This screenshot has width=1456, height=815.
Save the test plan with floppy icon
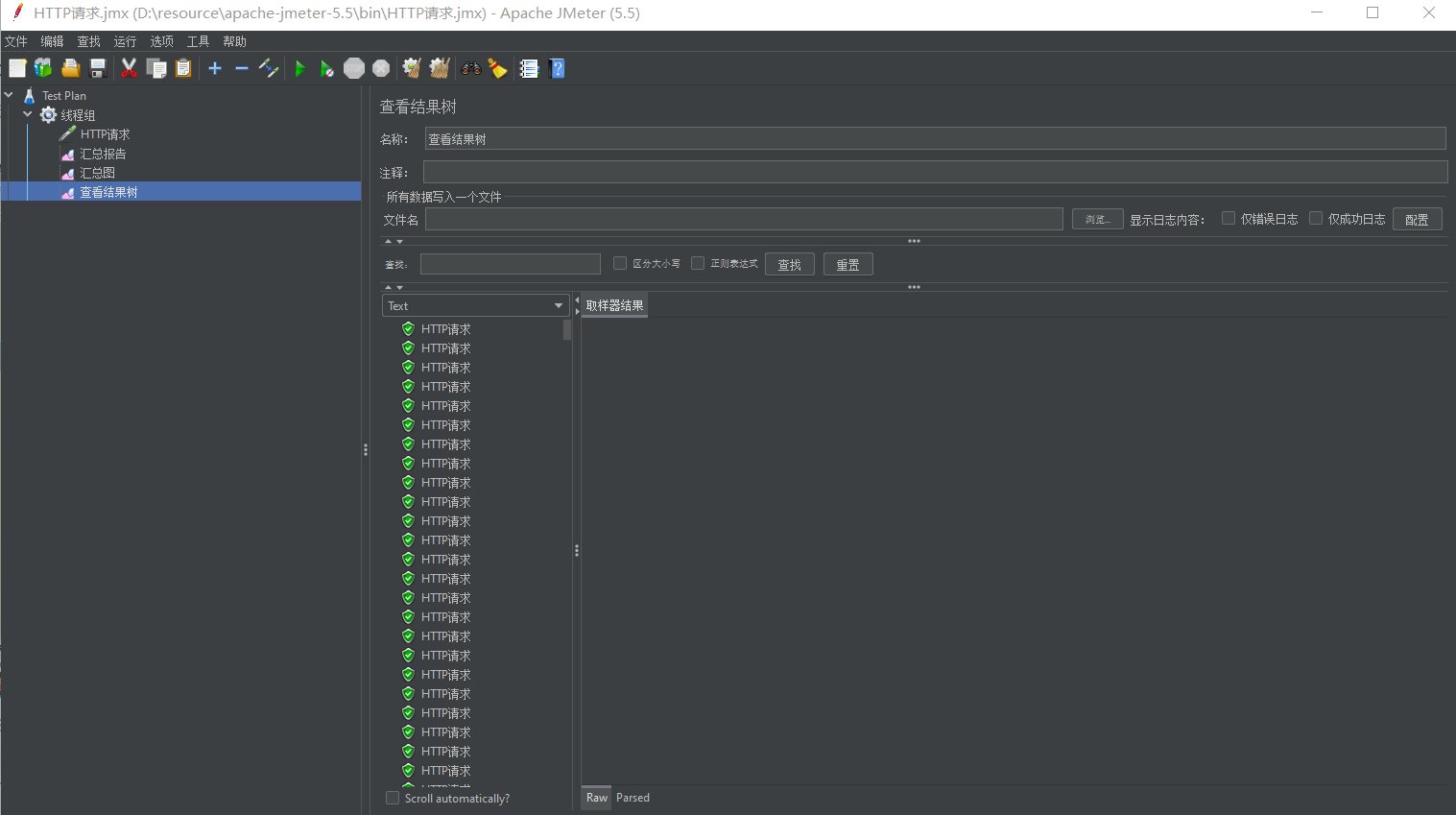97,68
